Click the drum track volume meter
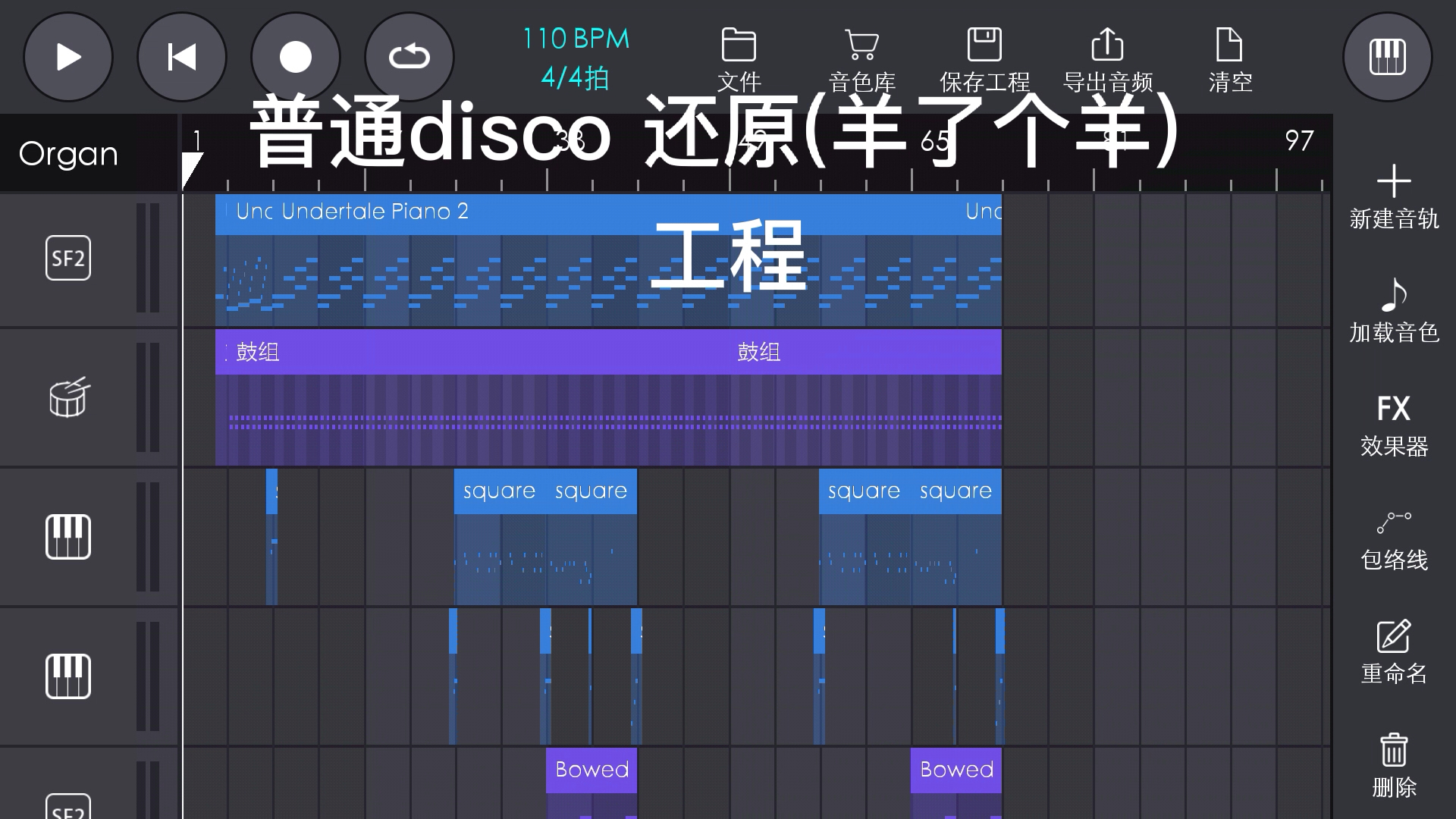 tap(148, 397)
